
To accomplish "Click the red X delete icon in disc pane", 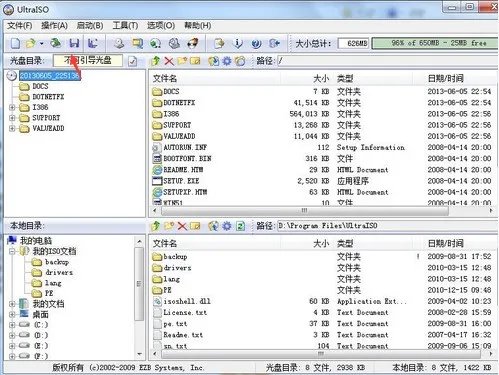I will tap(169, 61).
